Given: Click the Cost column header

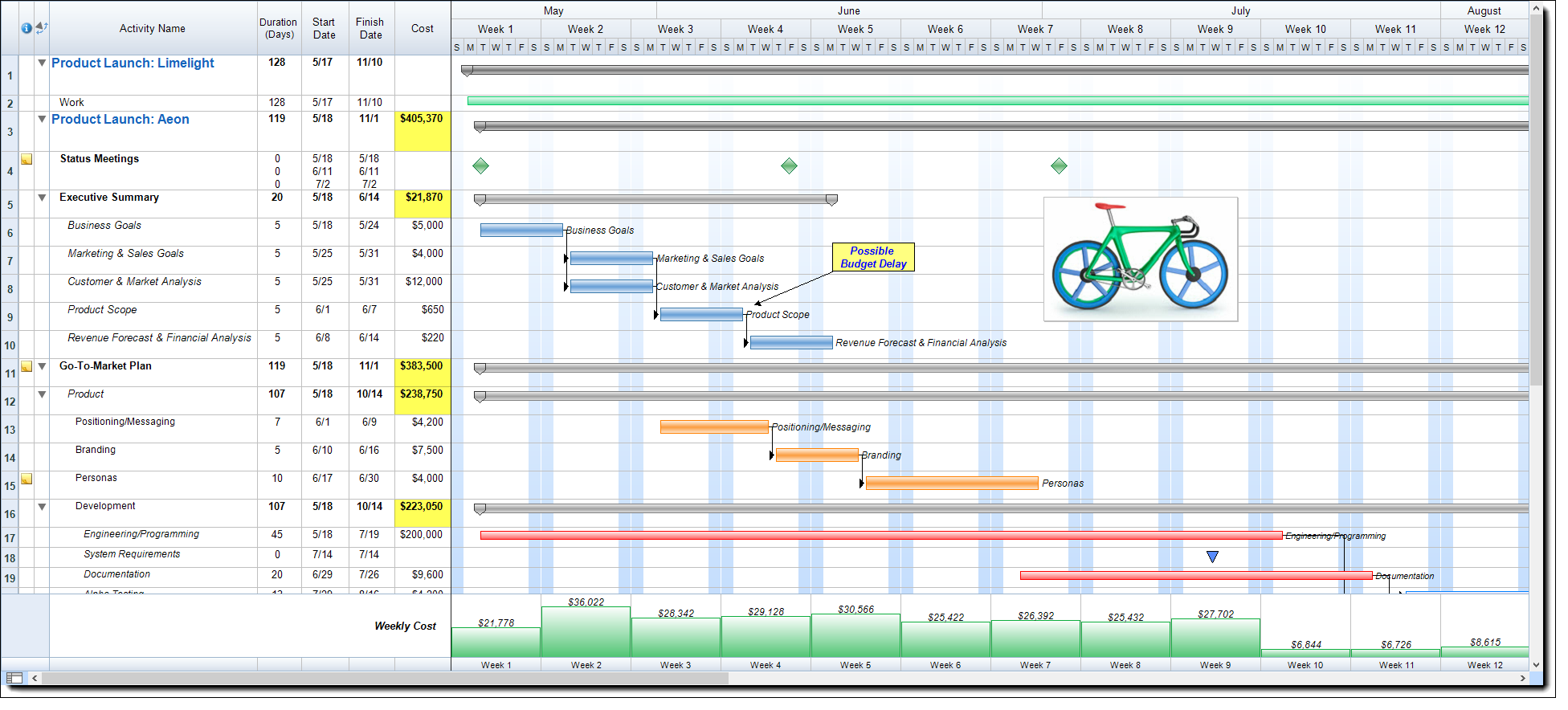Looking at the screenshot, I should click(422, 29).
